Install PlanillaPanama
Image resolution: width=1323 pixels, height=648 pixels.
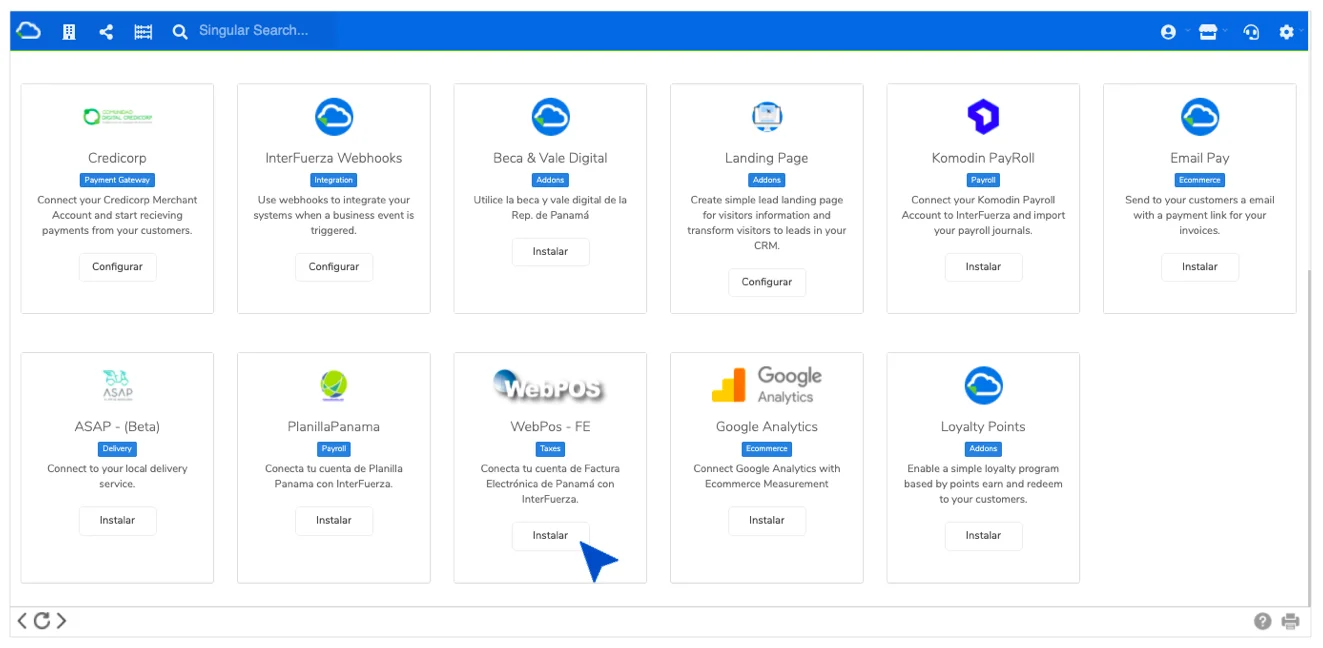[x=334, y=520]
